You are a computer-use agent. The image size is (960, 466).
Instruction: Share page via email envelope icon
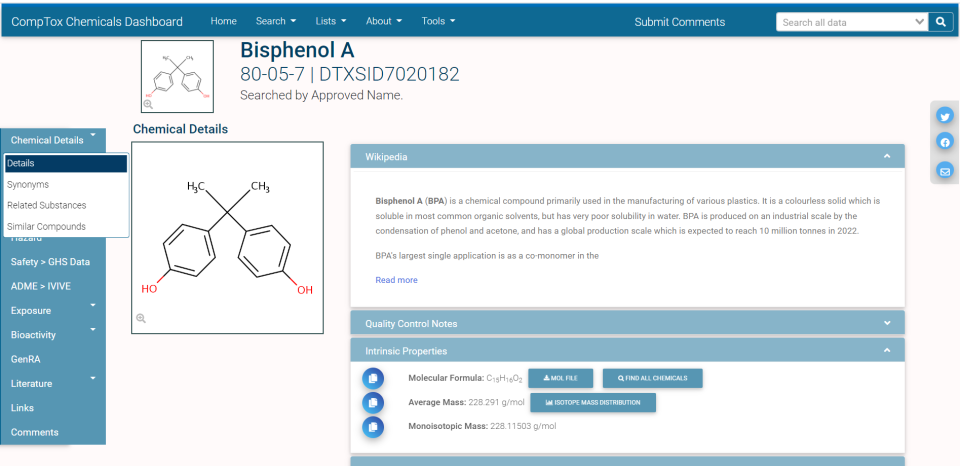coord(944,171)
